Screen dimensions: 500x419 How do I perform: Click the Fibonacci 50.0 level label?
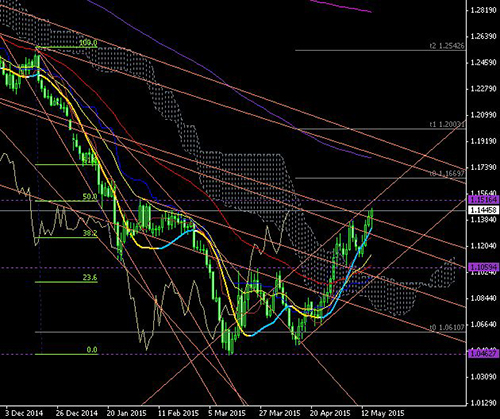[x=90, y=197]
